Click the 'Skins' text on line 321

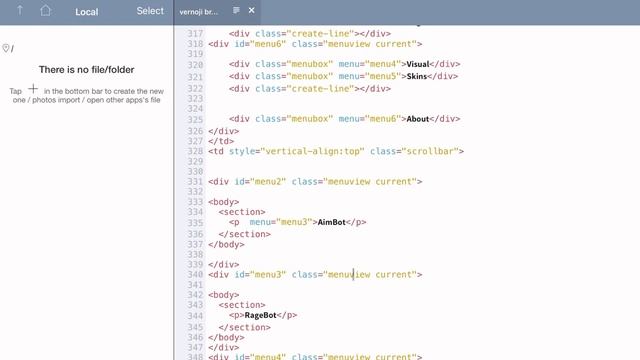click(417, 76)
